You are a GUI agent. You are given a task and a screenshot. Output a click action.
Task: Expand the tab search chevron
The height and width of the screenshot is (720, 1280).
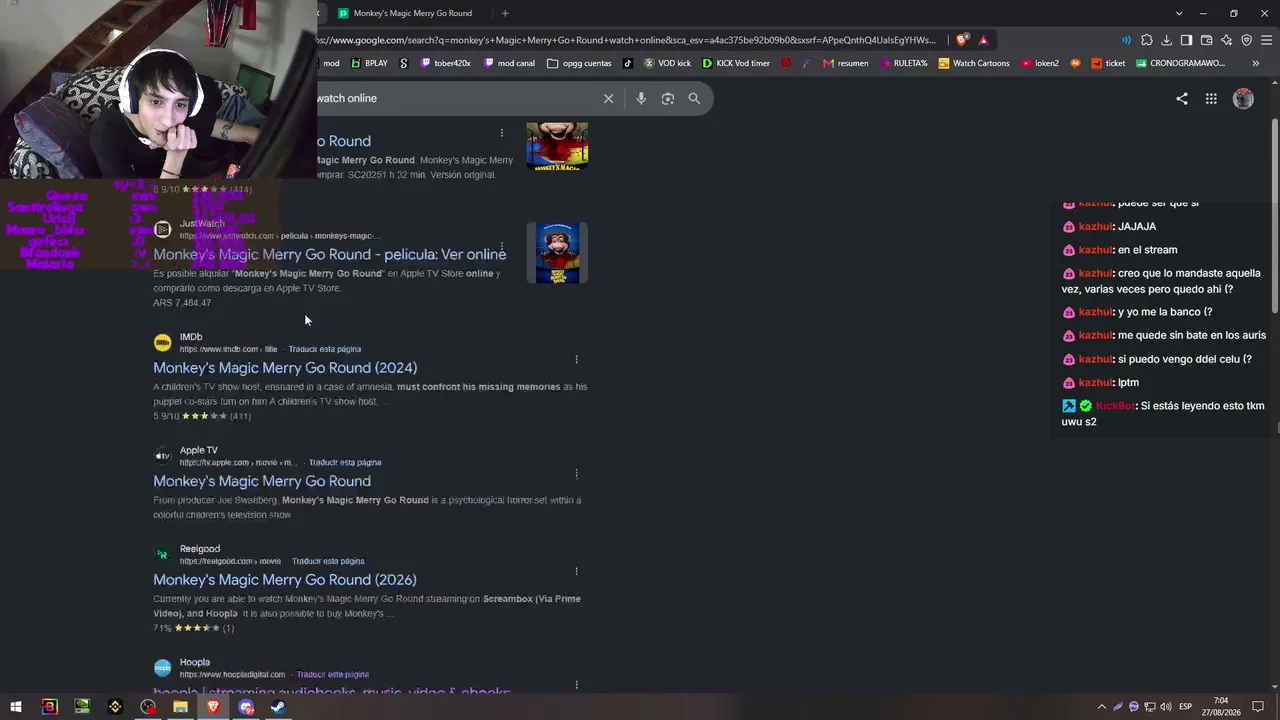click(1179, 13)
